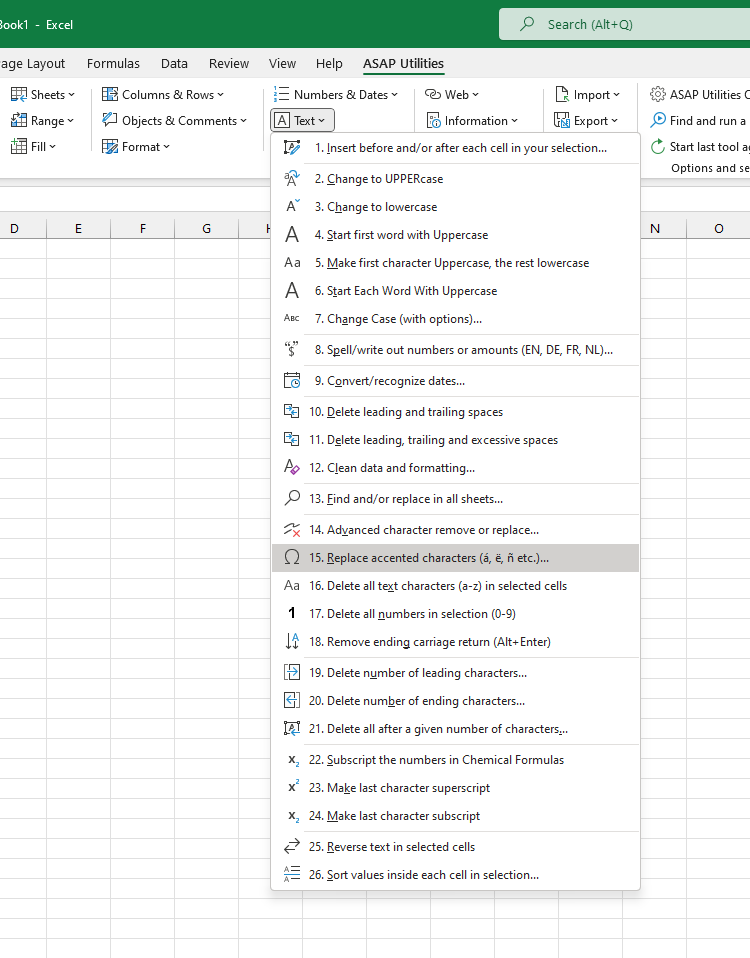Open the Review tab

(x=229, y=64)
